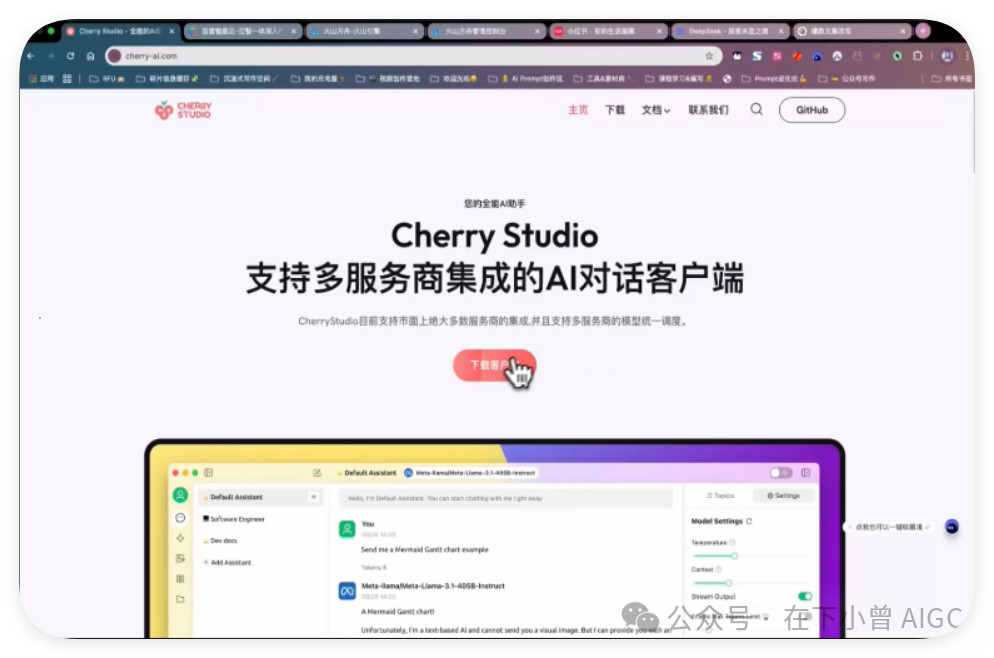Open the Chrome extensions puzzle icon
Viewport: 994px width, 658px height.
pos(917,56)
